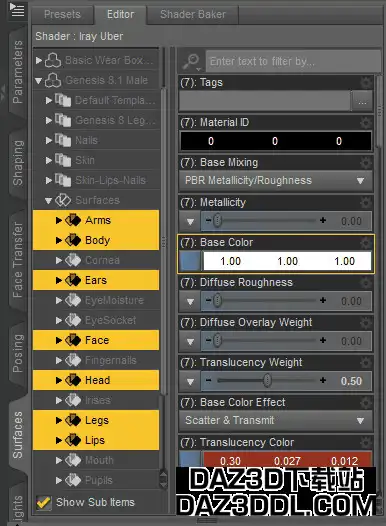
Task: Click the Default Templates group icon
Action: pyautogui.click(x=63, y=100)
